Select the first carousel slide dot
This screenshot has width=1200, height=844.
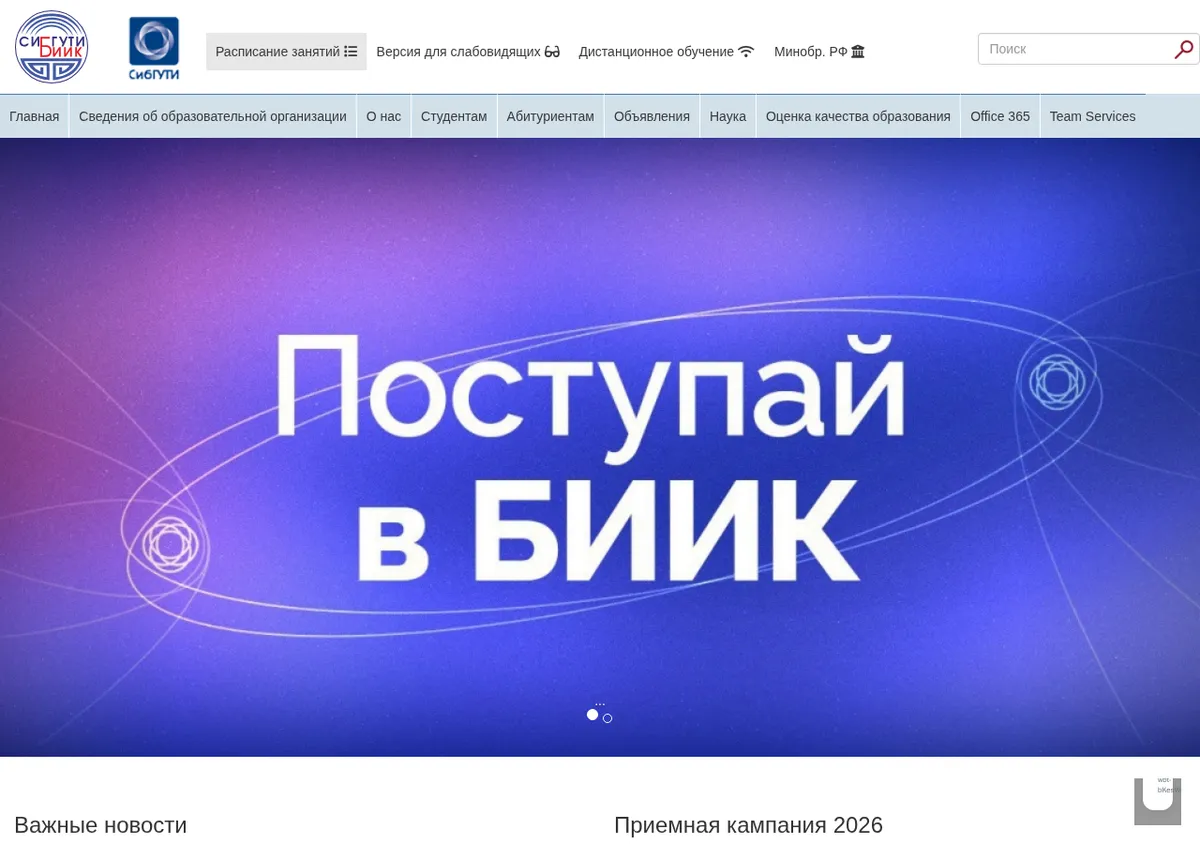(592, 715)
